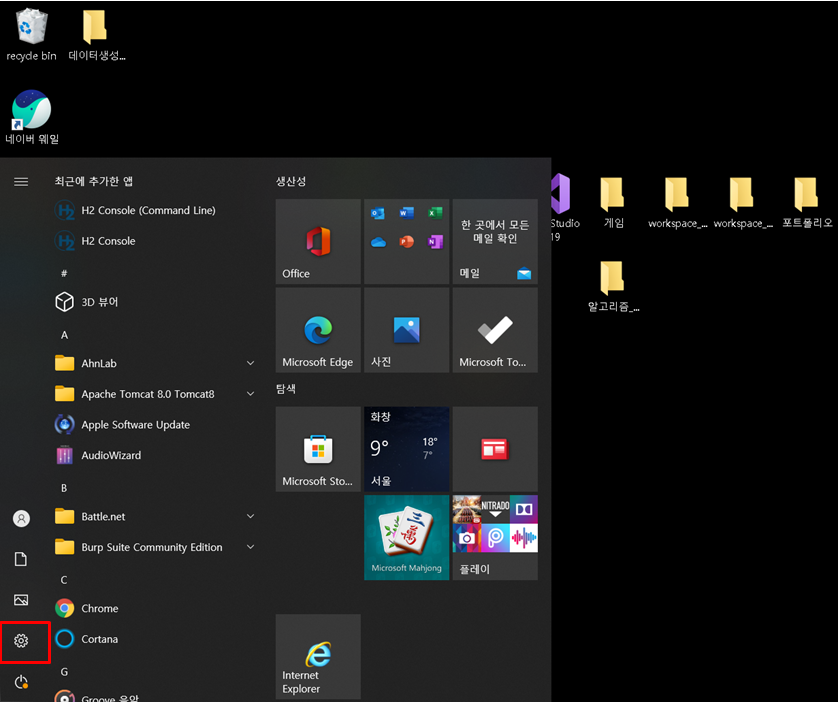Select the Visual Studio desktop shortcut
This screenshot has height=703, width=838.
[x=564, y=207]
